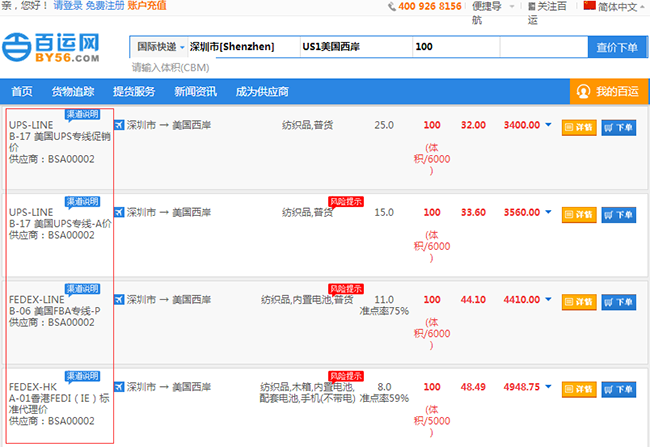Image resolution: width=650 pixels, height=447 pixels.
Task: Click the 我的百运 smiley account icon
Action: [x=583, y=92]
